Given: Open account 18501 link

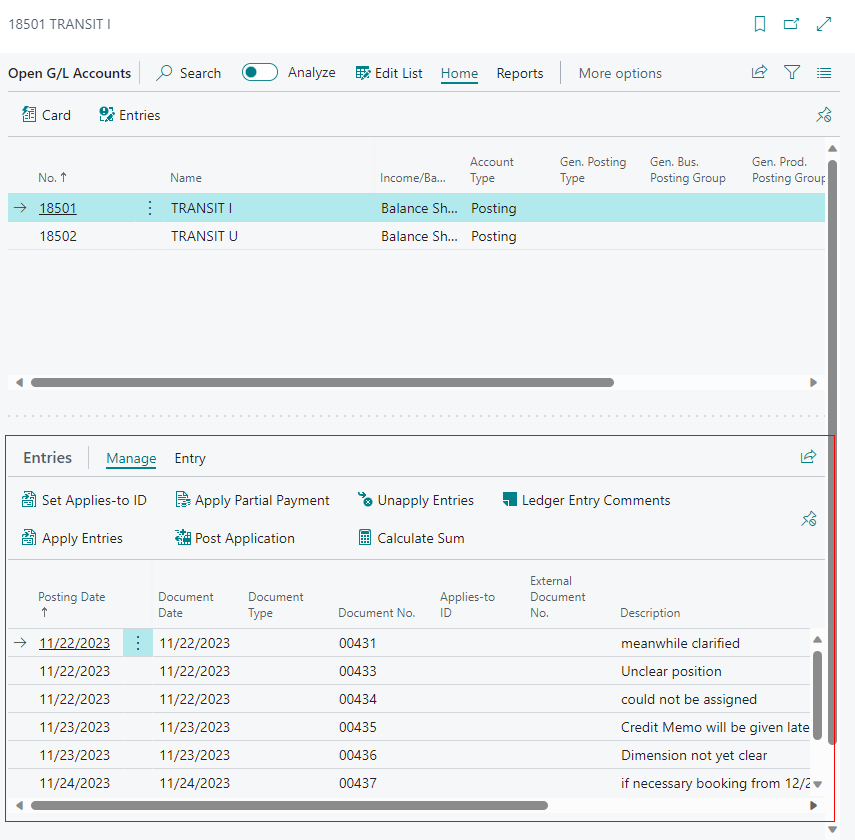Looking at the screenshot, I should (x=57, y=208).
